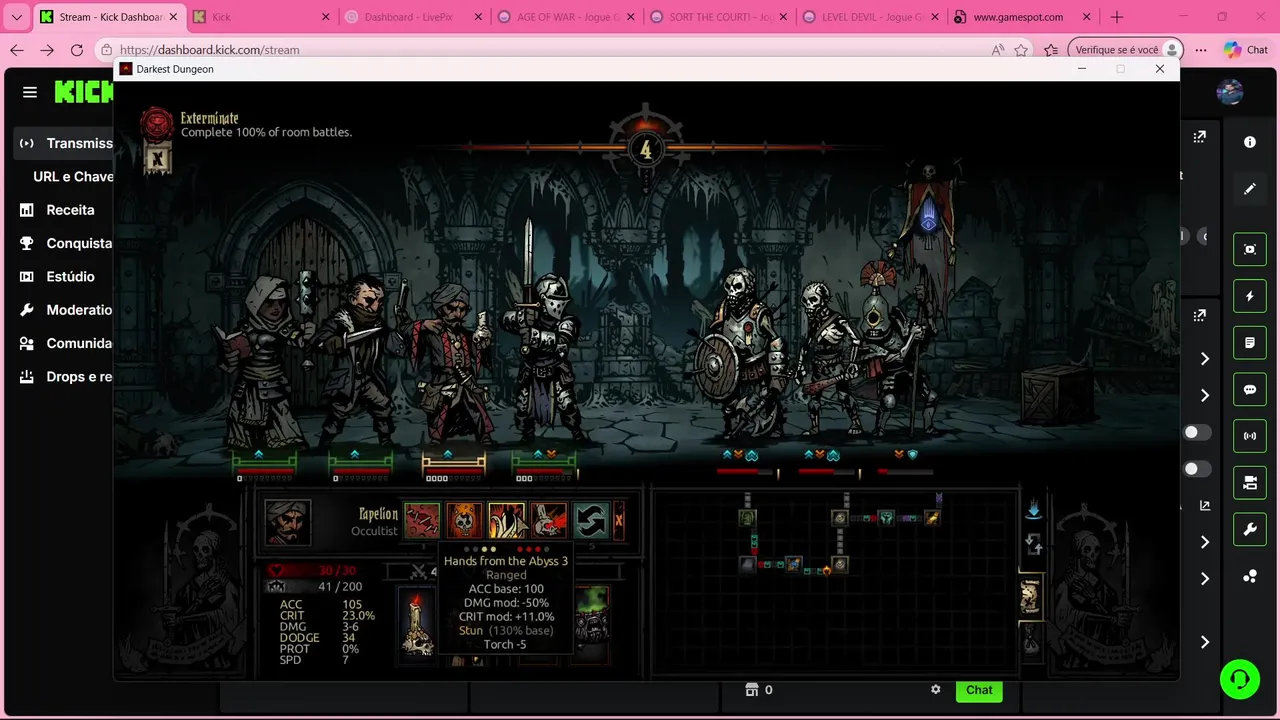Select the fourth skill icon with bleeding hand

click(548, 521)
